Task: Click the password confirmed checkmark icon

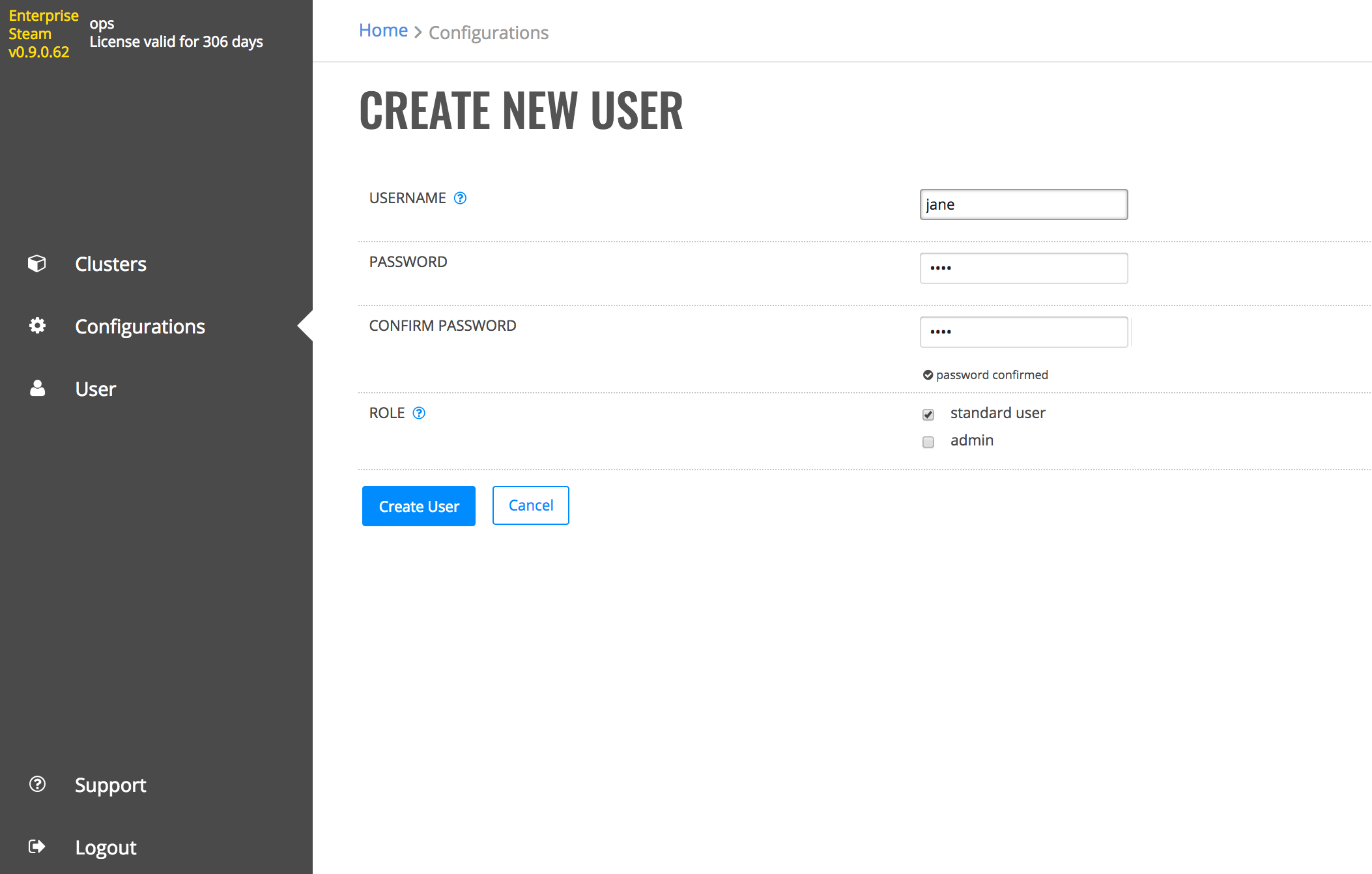Action: (x=928, y=374)
